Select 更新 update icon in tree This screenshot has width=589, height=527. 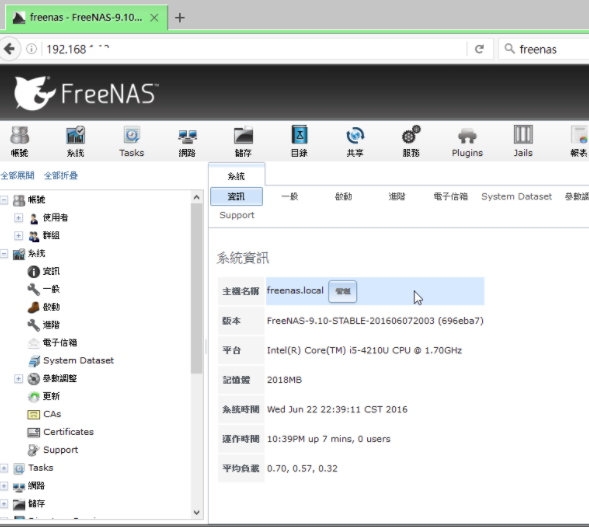[33, 396]
